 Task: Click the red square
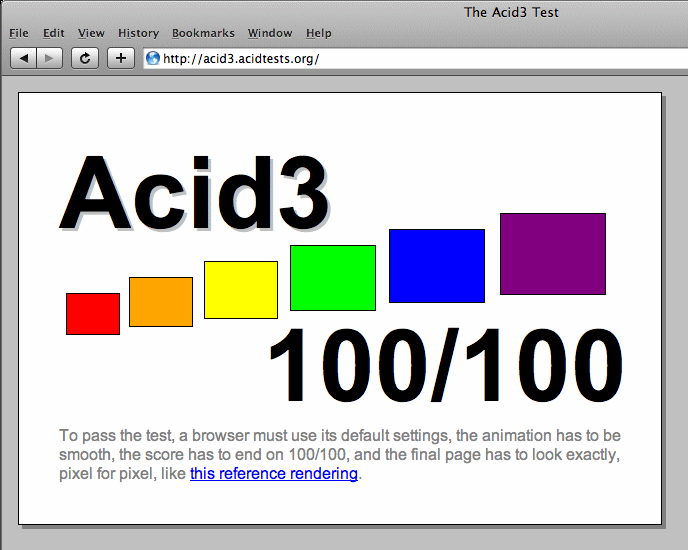93,314
